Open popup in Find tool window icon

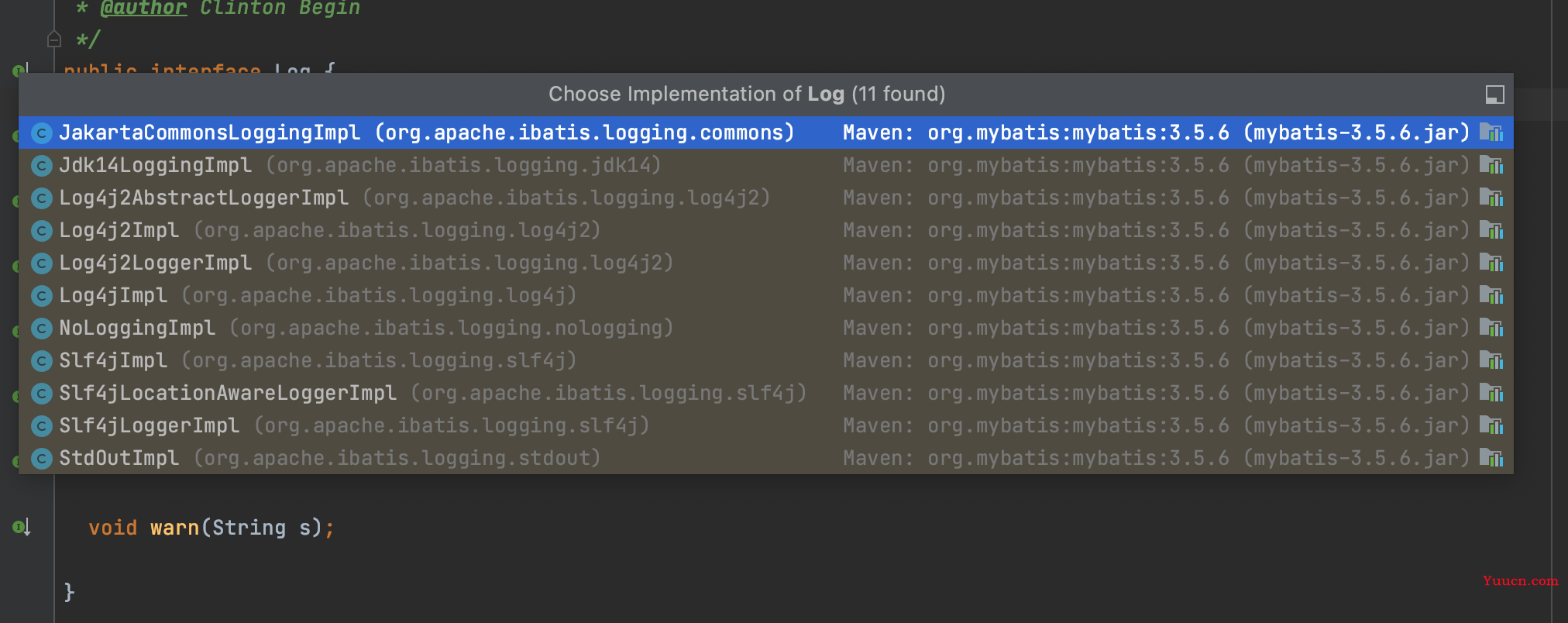click(1494, 95)
